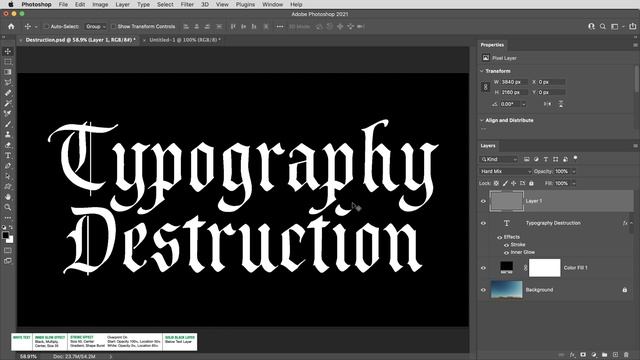Open the Opacity slider dropdown arrow
Screen dimensions: 640x360
pos(573,171)
